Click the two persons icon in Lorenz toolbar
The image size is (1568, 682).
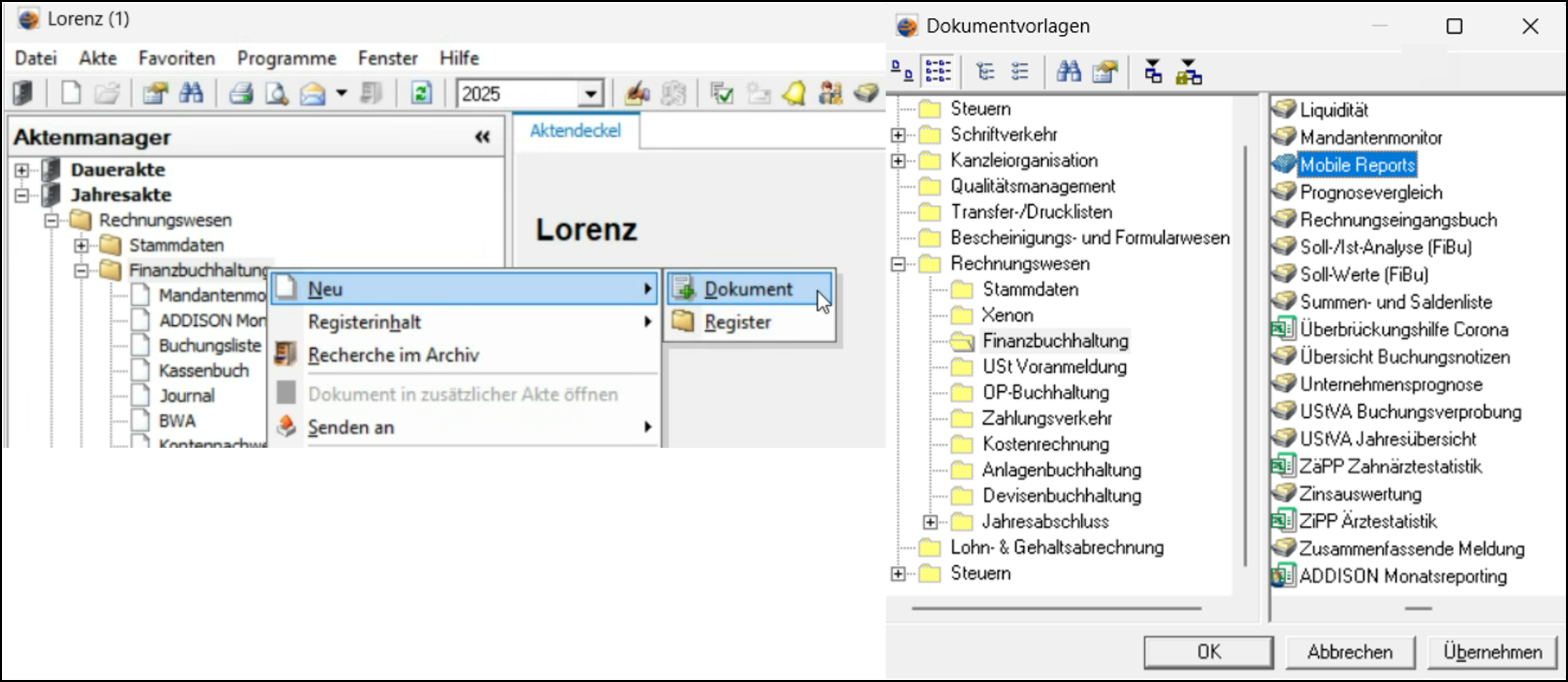[831, 93]
